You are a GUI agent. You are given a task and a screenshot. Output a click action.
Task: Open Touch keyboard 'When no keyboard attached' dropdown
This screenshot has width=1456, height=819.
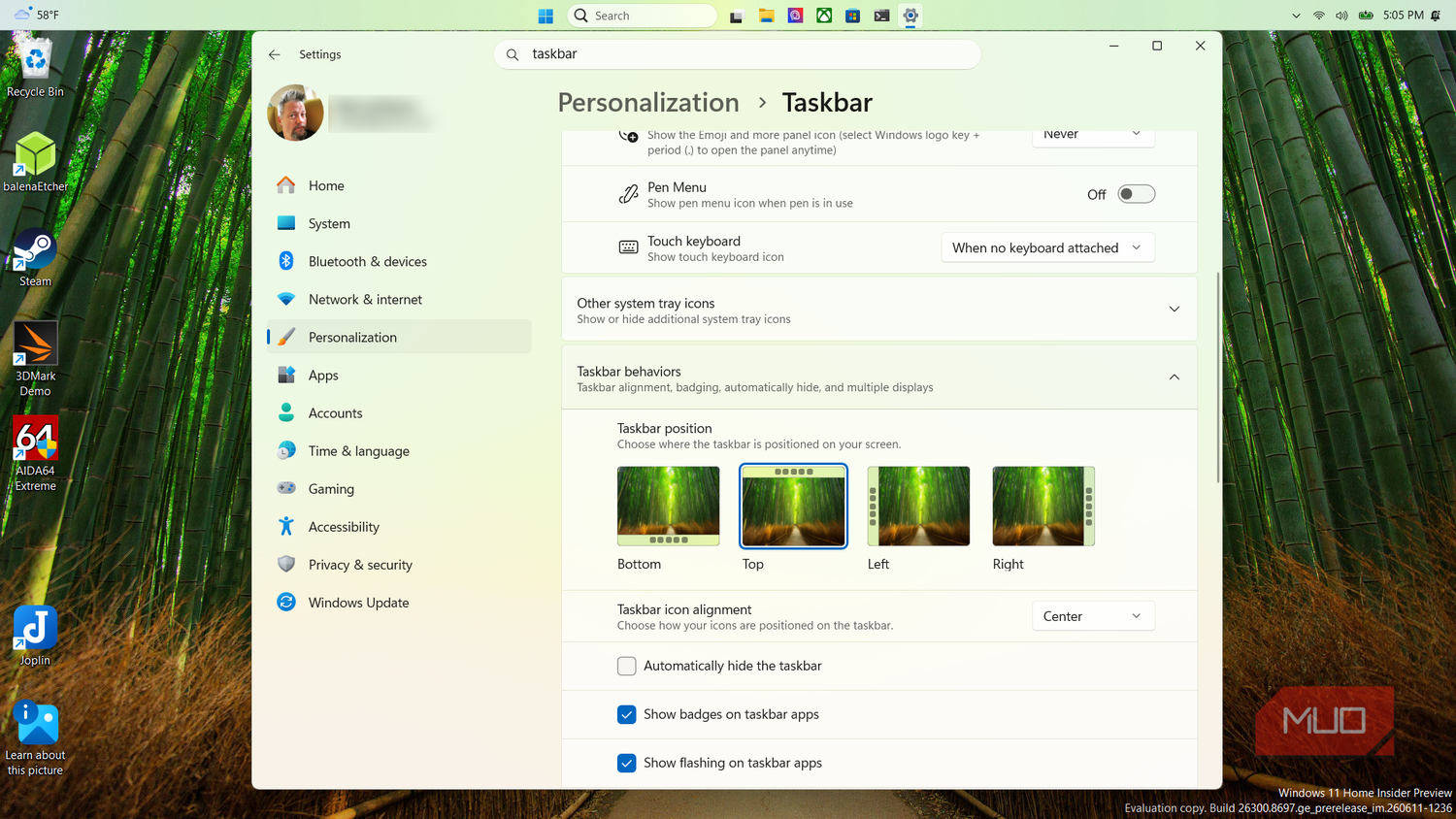tap(1048, 247)
